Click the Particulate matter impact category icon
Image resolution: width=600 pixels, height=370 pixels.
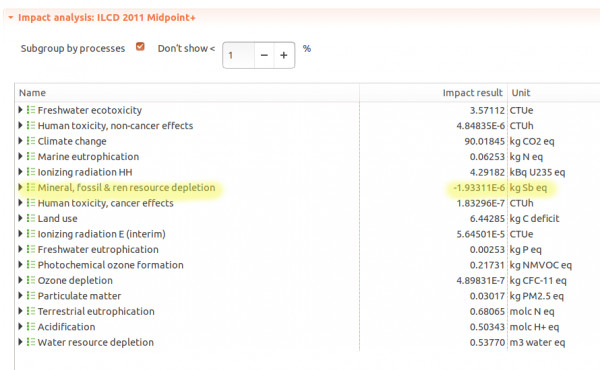click(31, 295)
